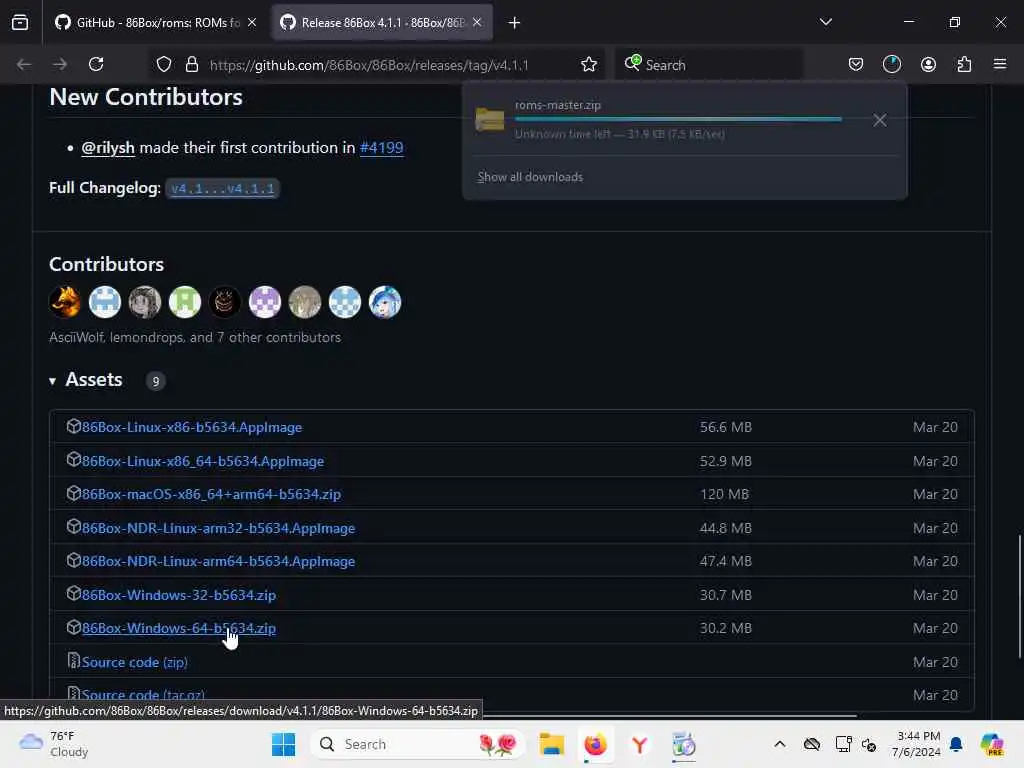
Task: Open a new browser tab
Action: (515, 23)
